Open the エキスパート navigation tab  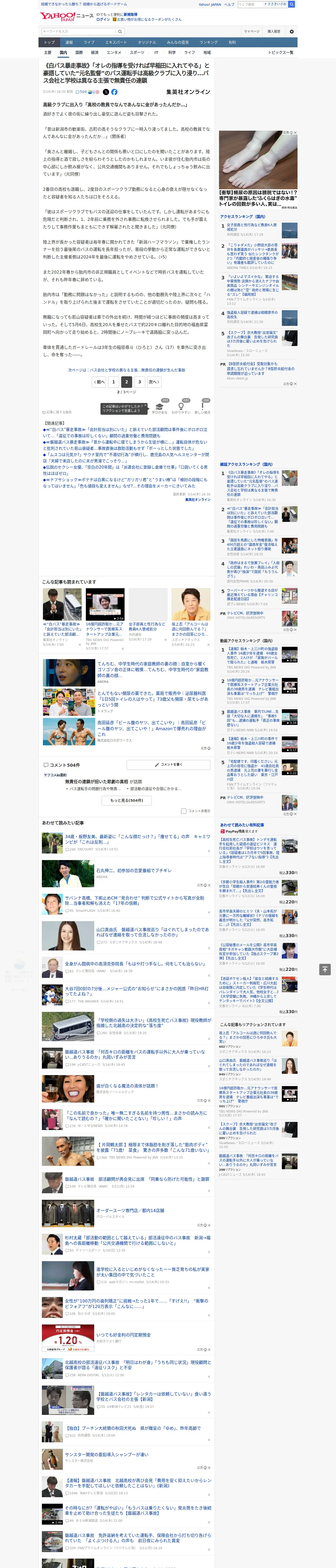(x=116, y=43)
